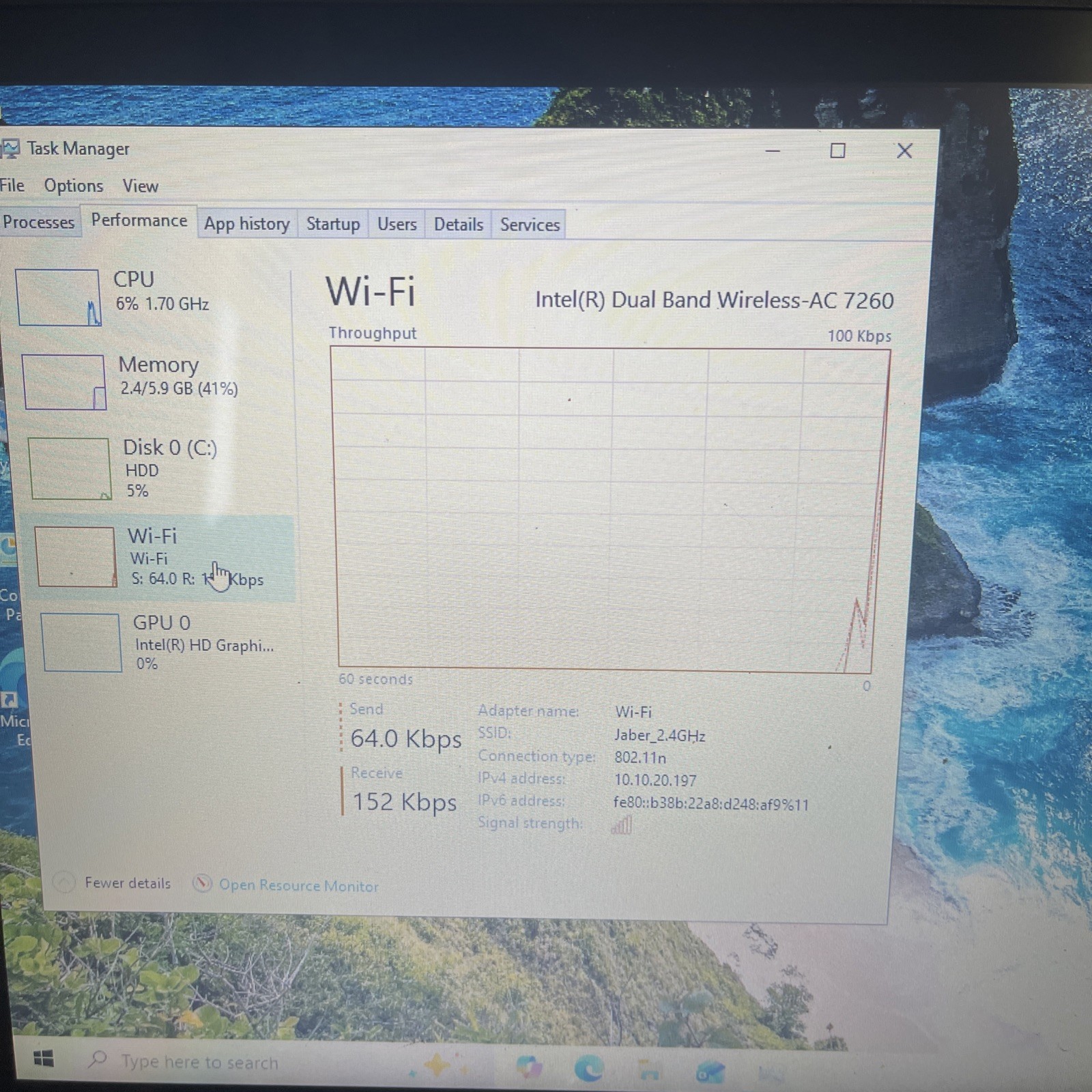Viewport: 1092px width, 1092px height.
Task: Open the Services tab
Action: point(530,225)
